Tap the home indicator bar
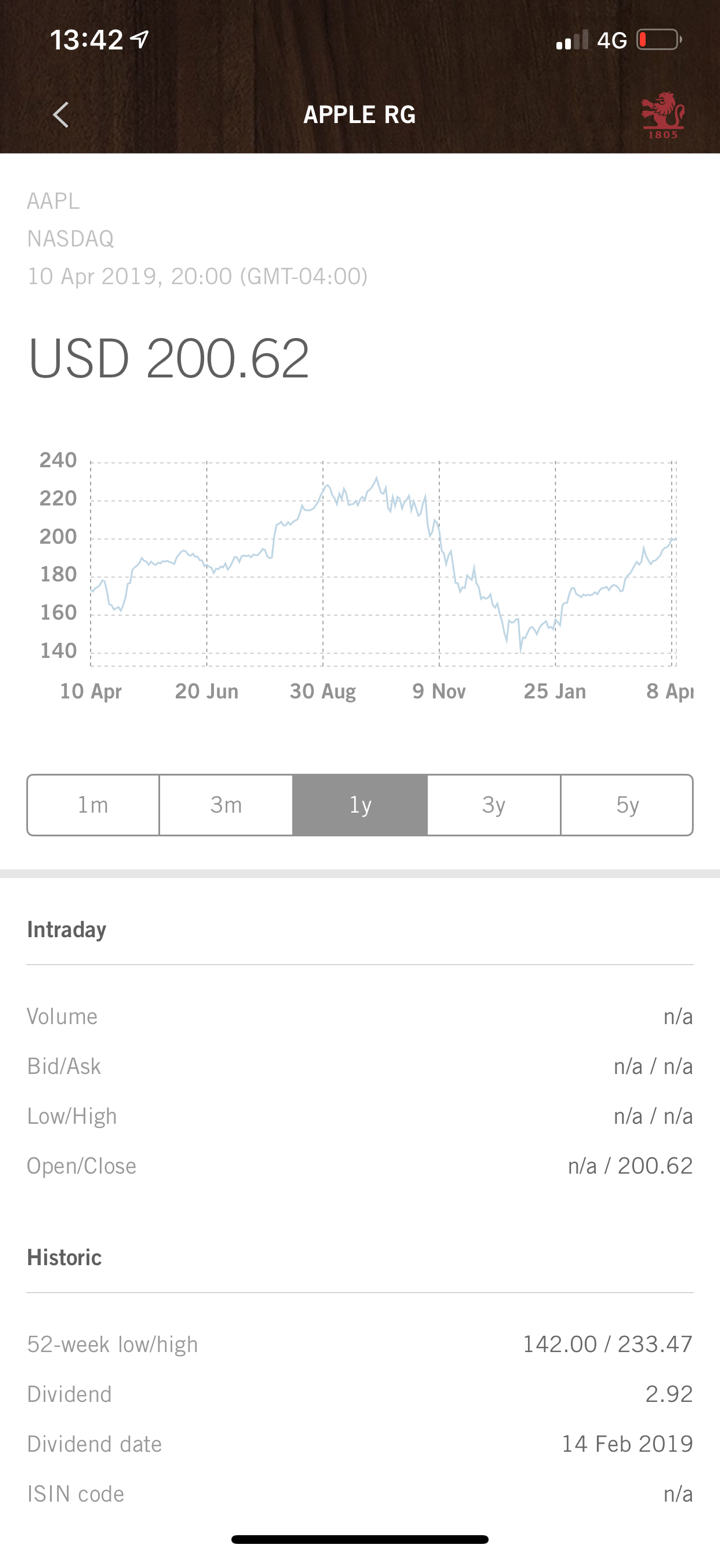The width and height of the screenshot is (720, 1558). [360, 1539]
